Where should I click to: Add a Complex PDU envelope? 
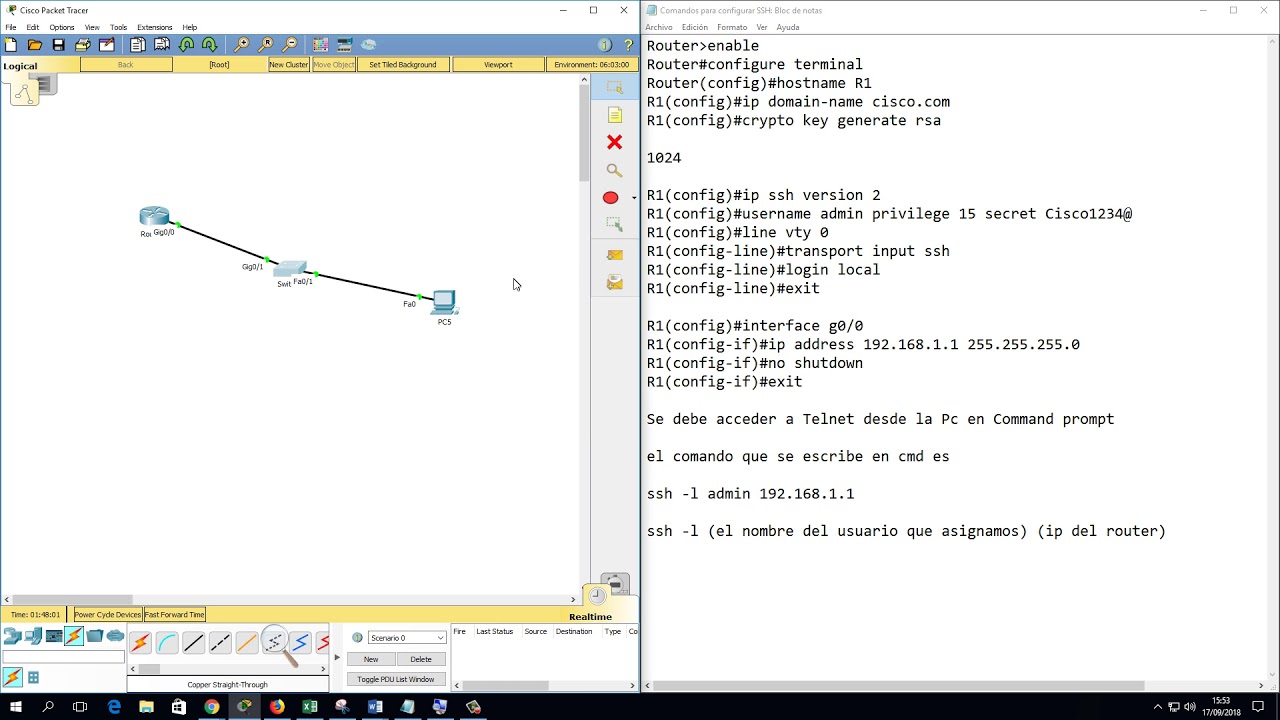coord(614,283)
